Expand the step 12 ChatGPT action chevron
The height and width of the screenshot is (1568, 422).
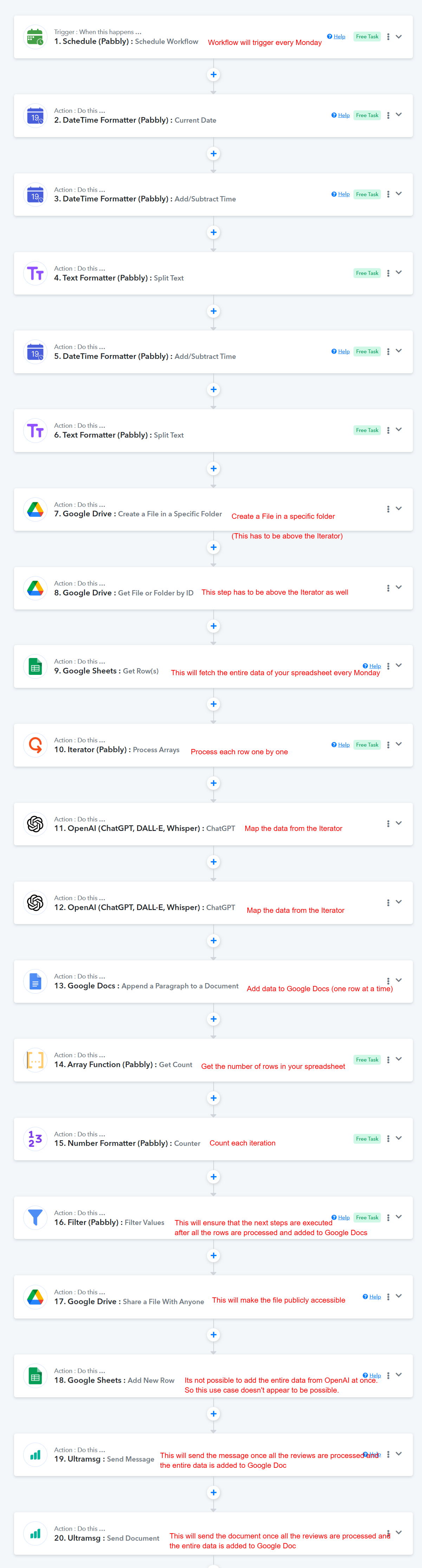pyautogui.click(x=399, y=902)
